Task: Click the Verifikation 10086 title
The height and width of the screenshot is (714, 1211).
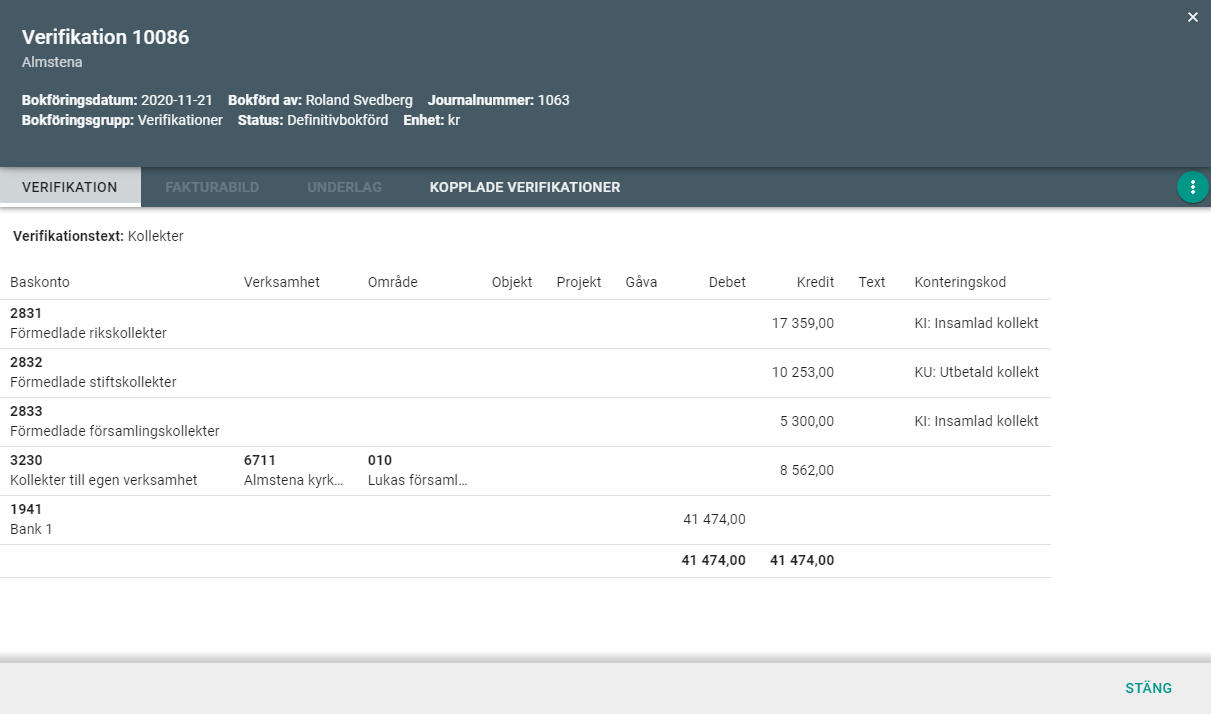Action: [x=106, y=37]
